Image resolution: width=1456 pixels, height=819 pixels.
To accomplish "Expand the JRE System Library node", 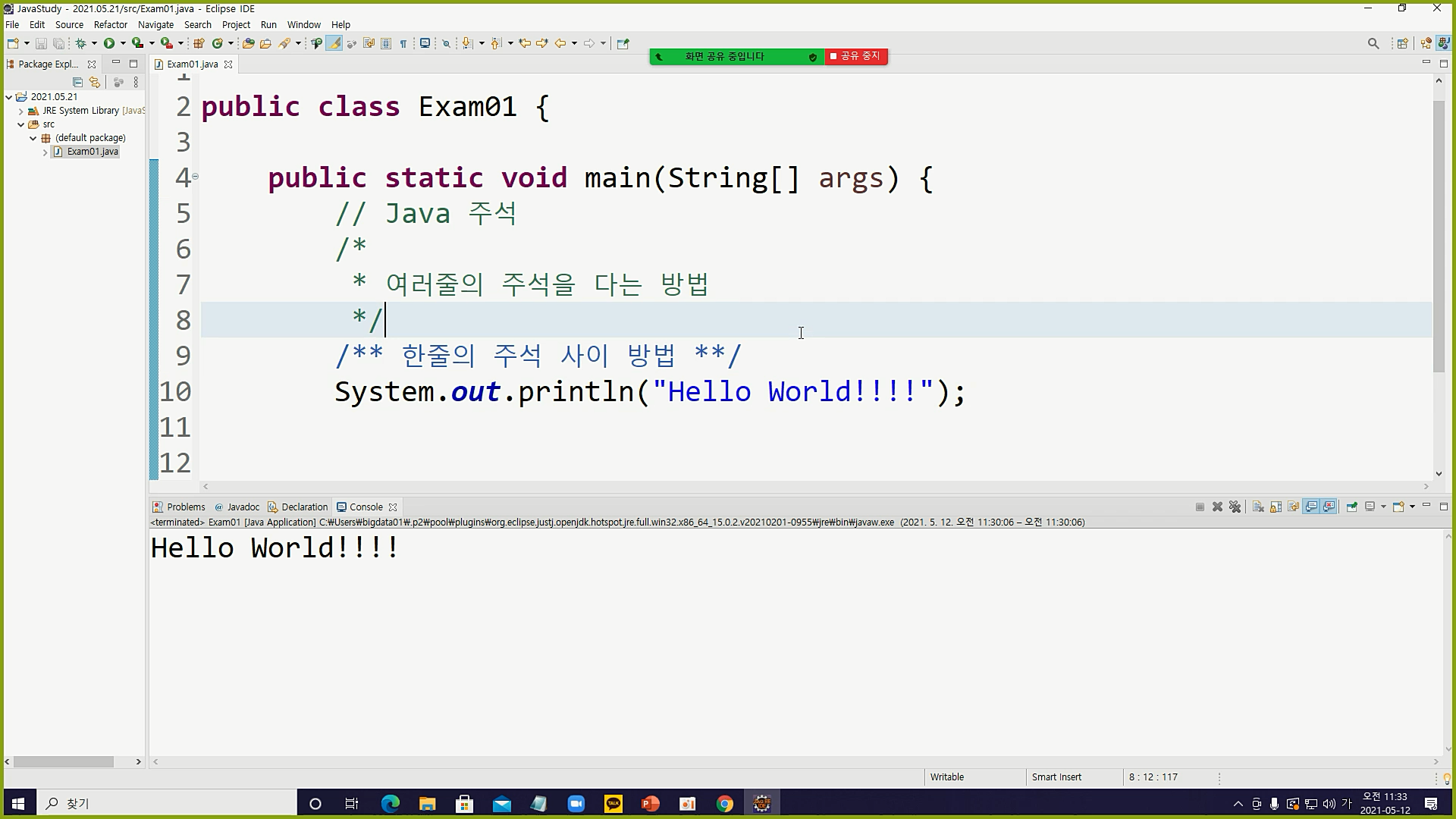I will click(x=21, y=111).
